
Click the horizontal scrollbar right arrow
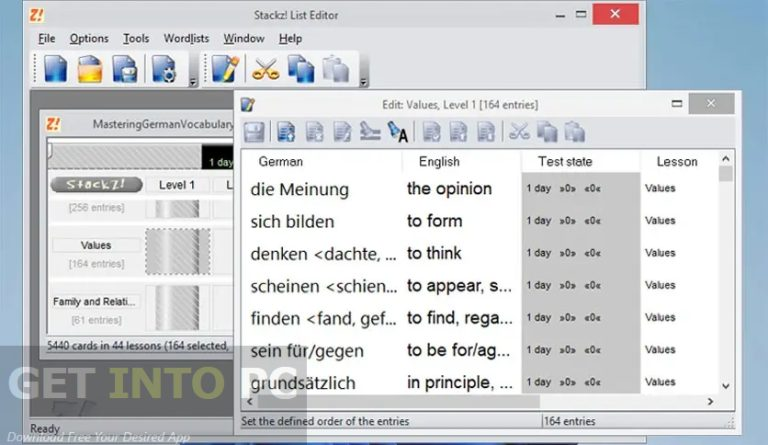710,402
